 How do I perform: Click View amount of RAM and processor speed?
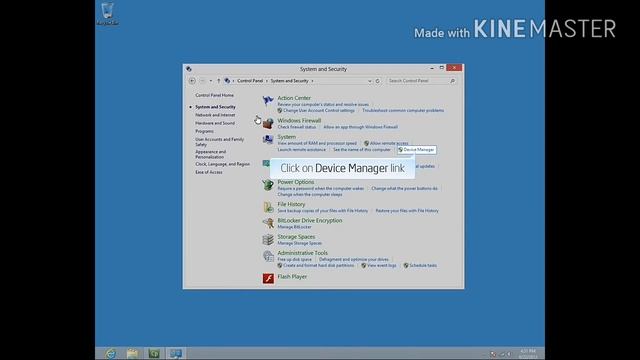[x=317, y=143]
